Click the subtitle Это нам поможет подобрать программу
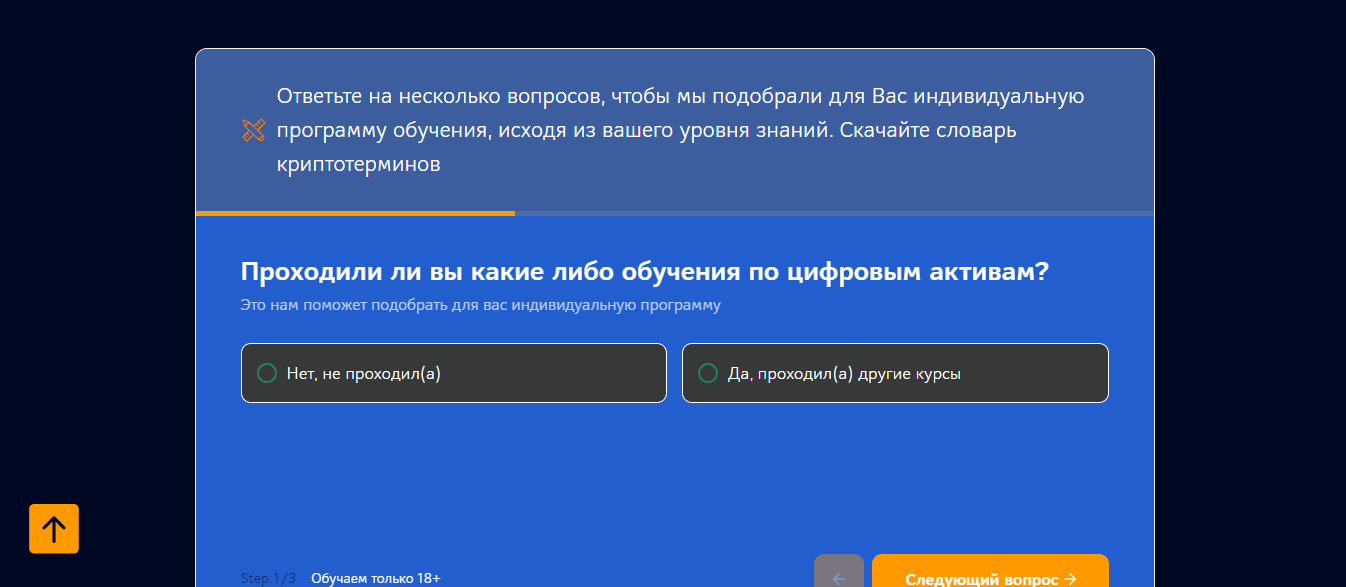 [x=480, y=305]
